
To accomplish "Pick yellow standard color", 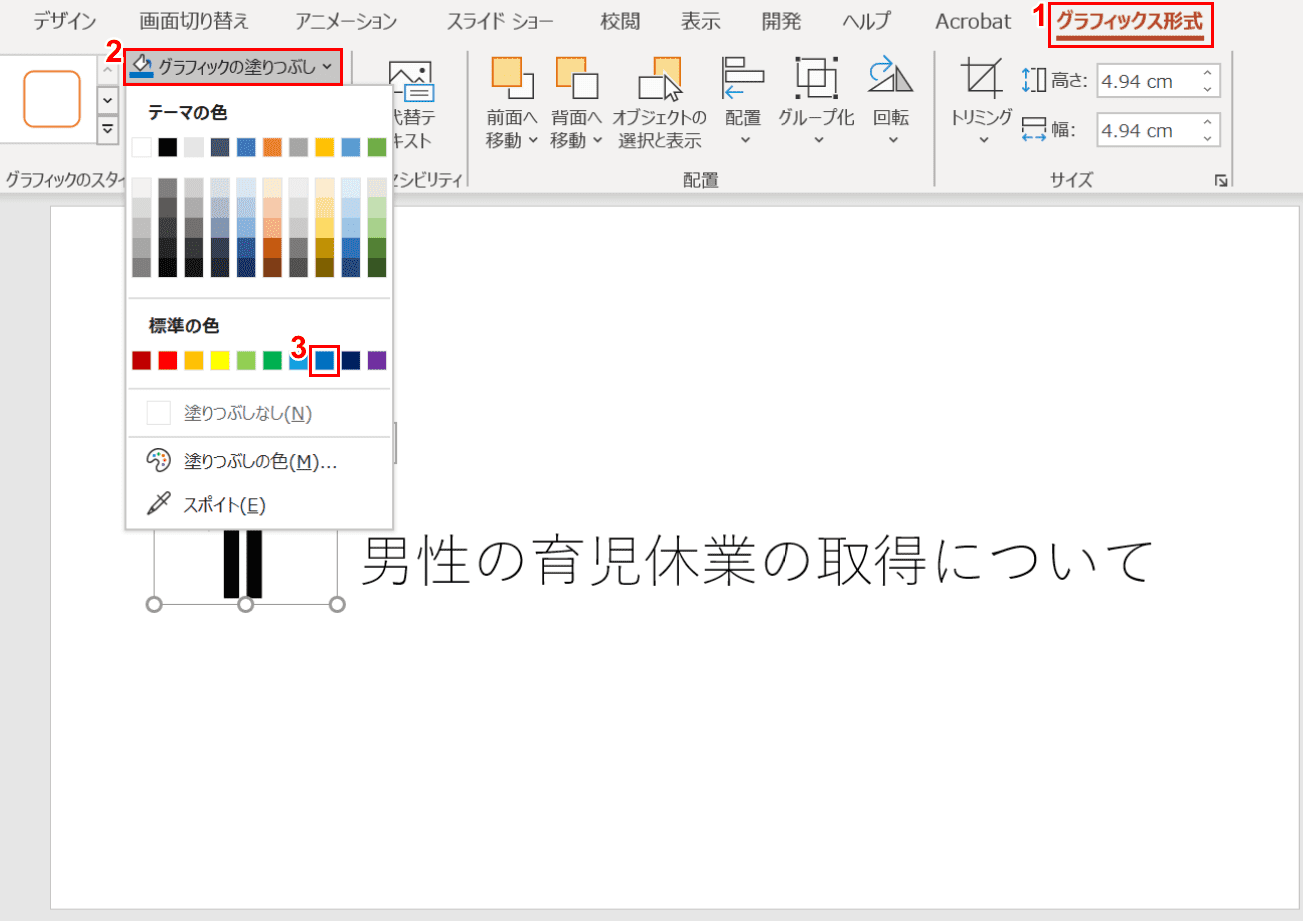I will (220, 360).
